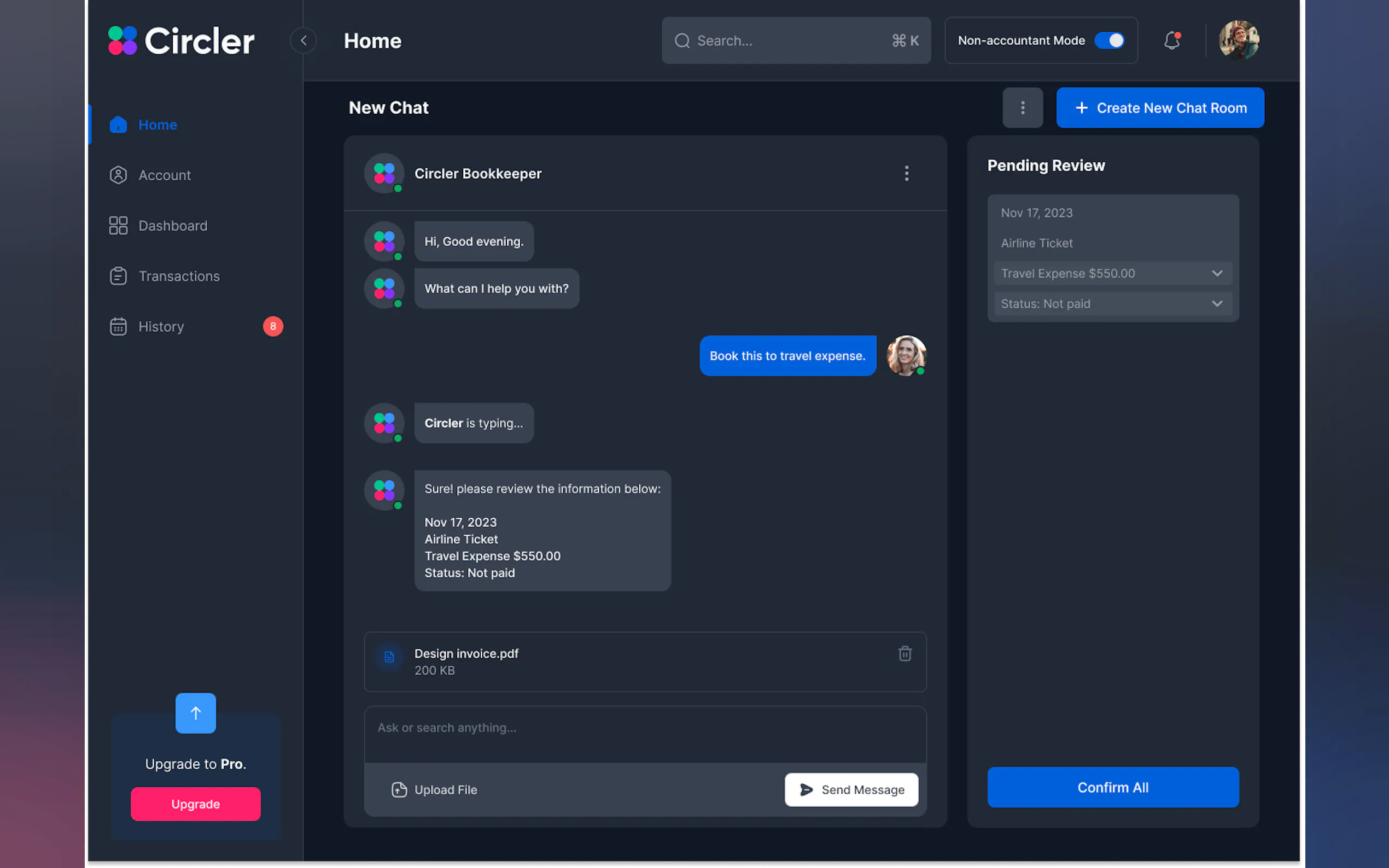
Task: Go to Transactions in sidebar
Action: click(x=179, y=276)
